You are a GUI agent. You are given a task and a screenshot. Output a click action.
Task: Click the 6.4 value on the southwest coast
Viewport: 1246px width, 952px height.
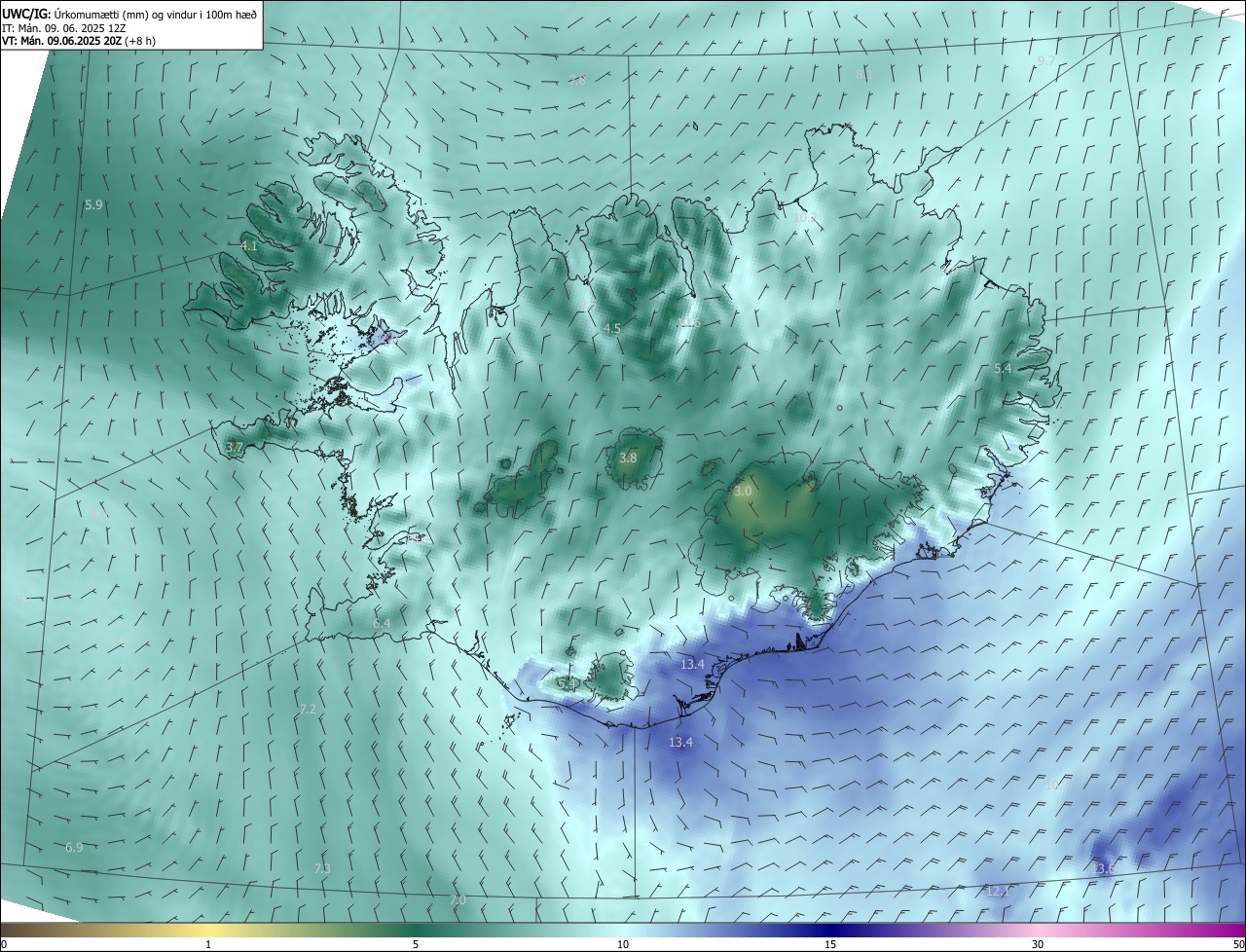382,623
